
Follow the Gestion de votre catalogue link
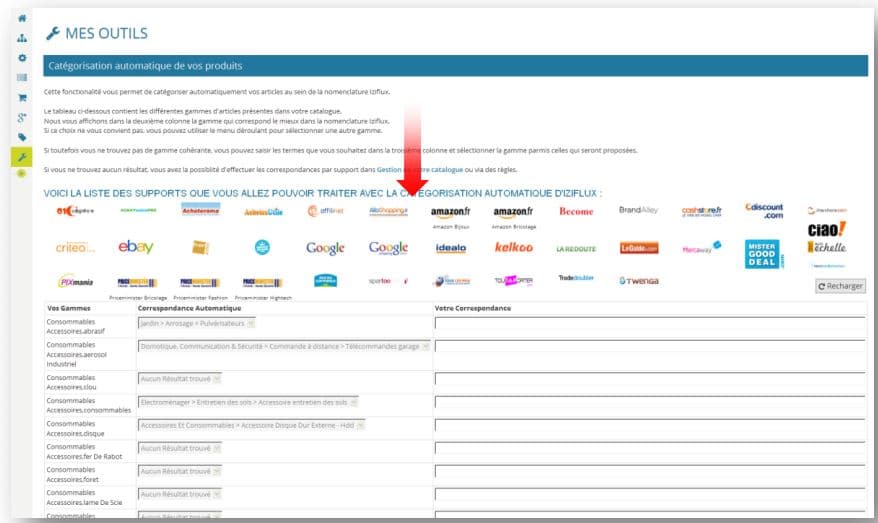420,170
